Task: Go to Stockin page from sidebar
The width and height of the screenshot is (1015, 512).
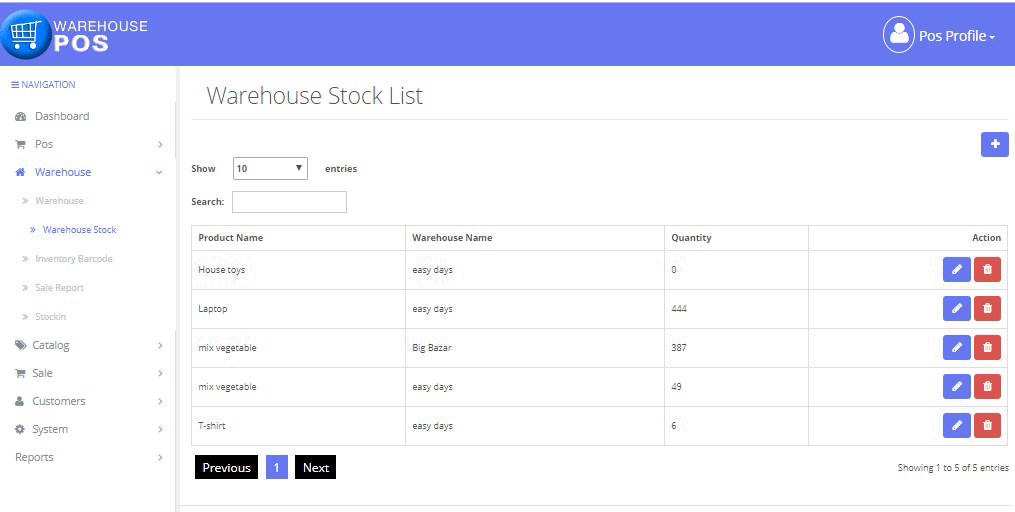Action: click(50, 317)
